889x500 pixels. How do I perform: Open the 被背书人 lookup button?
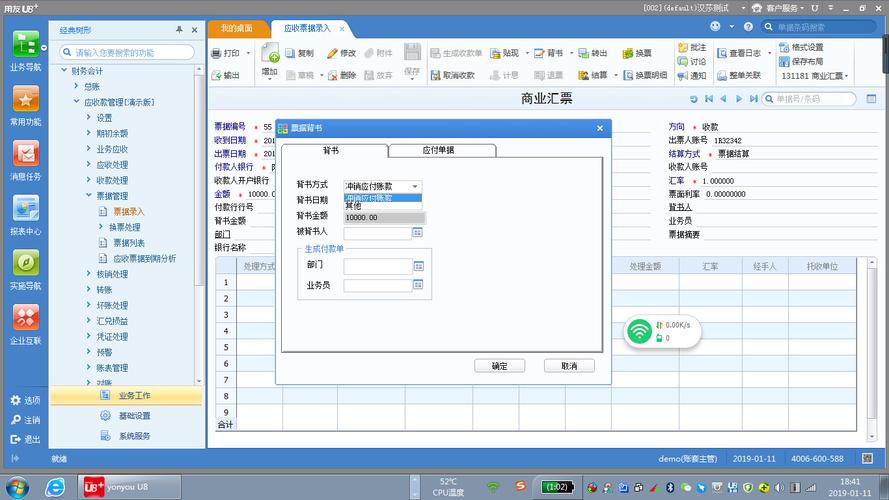[x=417, y=232]
